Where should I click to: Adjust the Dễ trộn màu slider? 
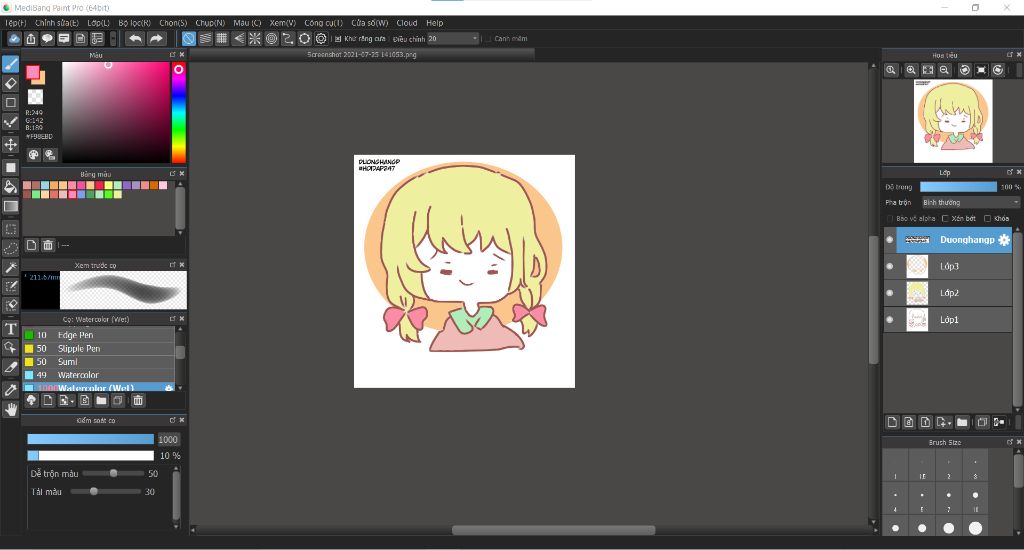tap(113, 474)
